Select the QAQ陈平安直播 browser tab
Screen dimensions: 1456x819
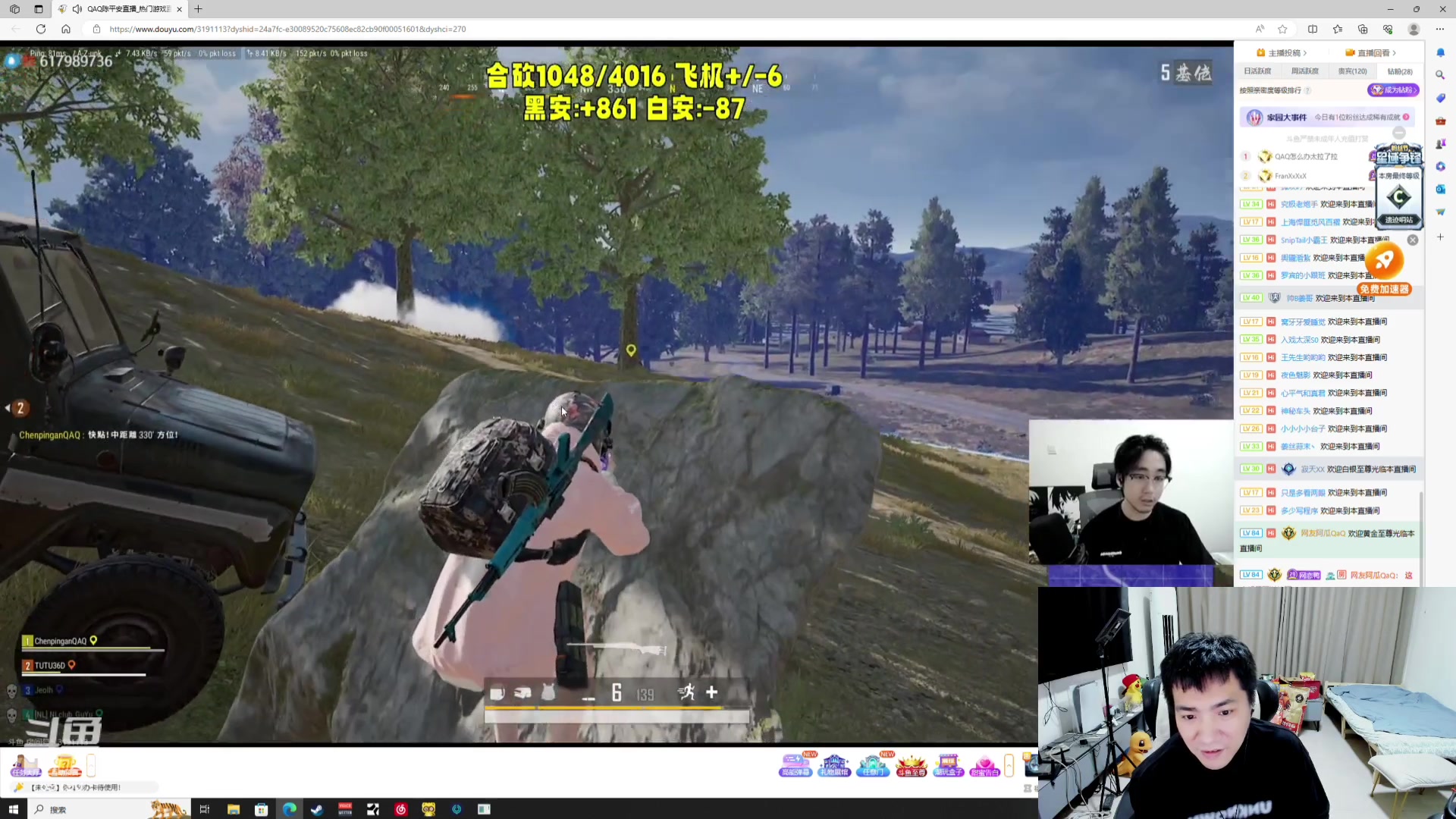click(x=121, y=9)
